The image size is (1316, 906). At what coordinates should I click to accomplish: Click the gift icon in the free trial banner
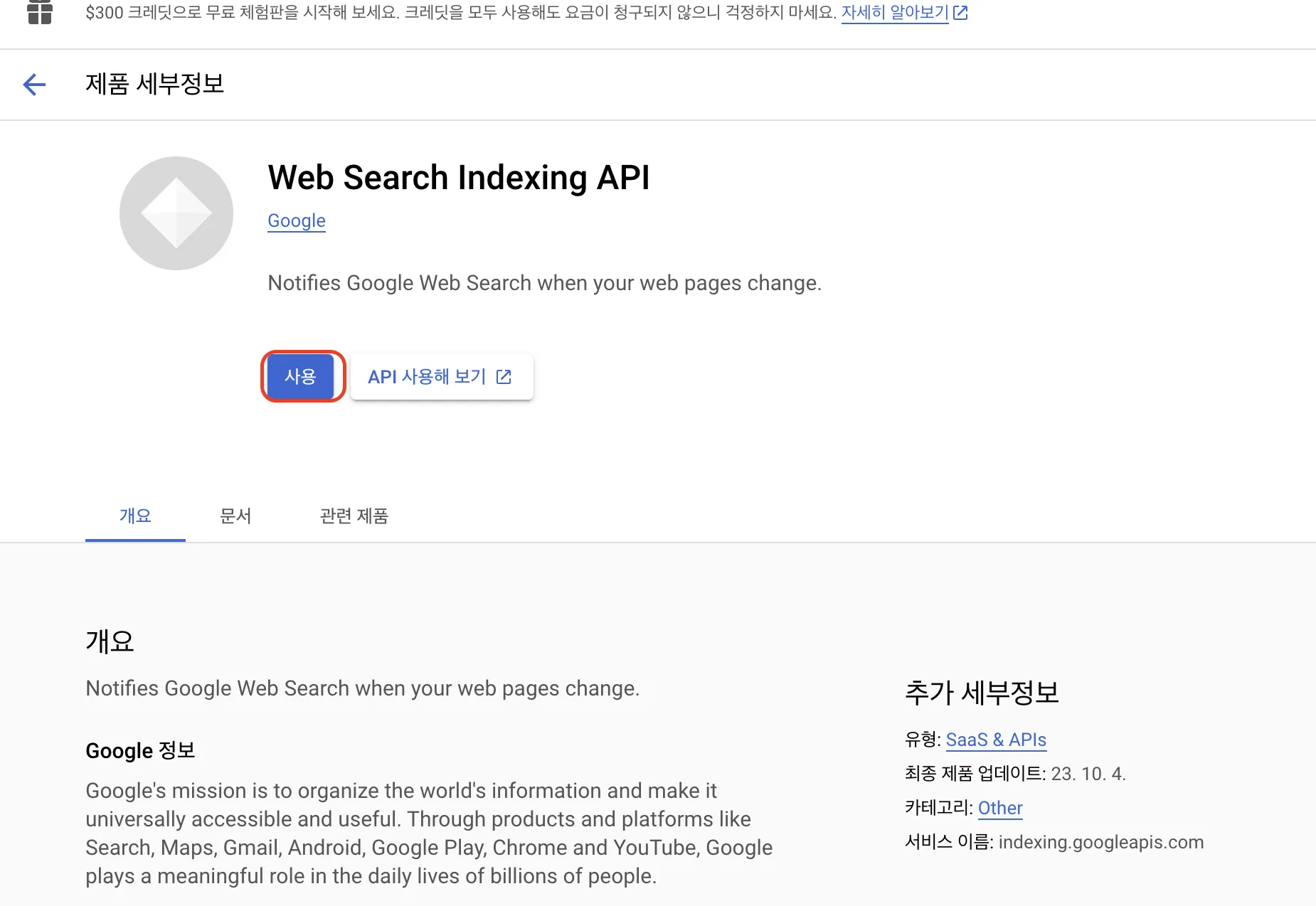coord(40,12)
